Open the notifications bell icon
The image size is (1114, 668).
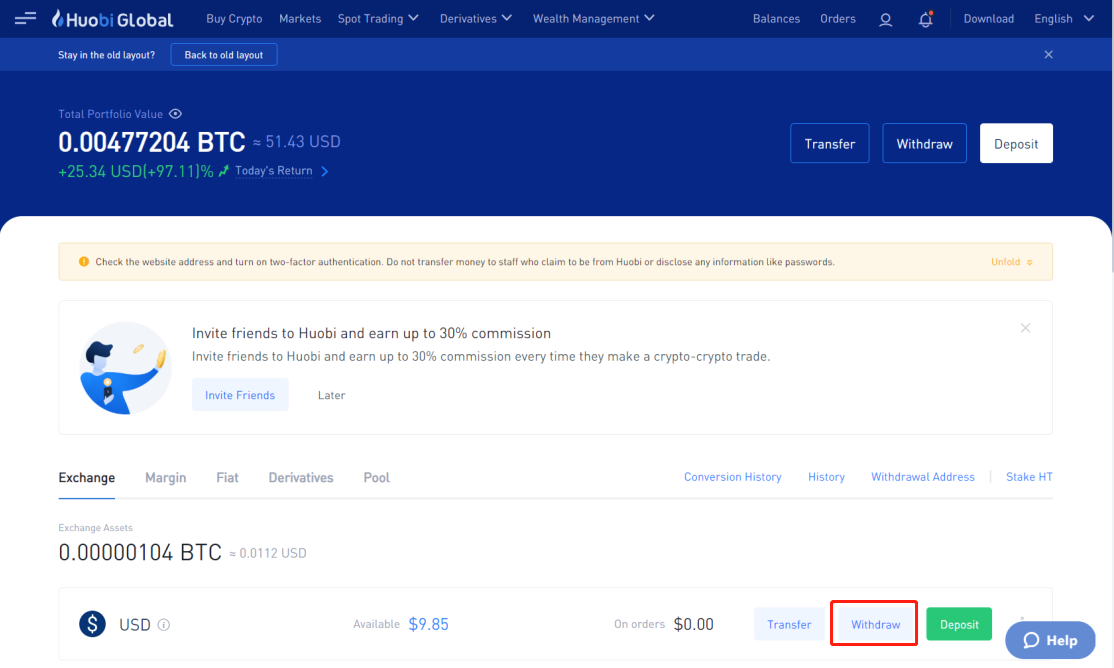[x=925, y=19]
